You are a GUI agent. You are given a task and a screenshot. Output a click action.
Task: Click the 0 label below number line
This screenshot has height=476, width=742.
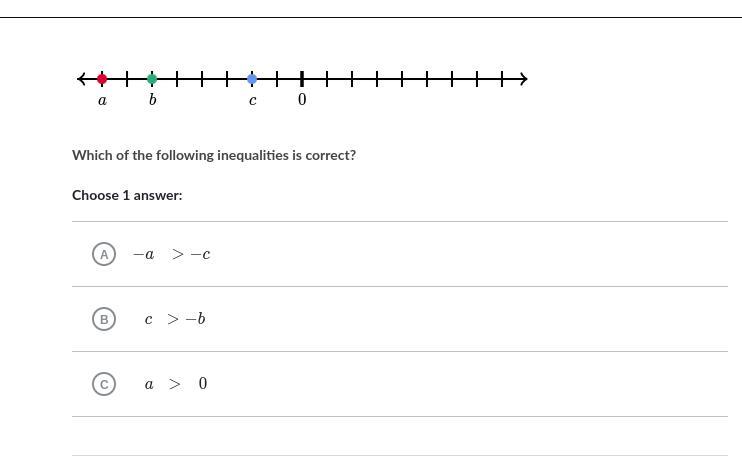click(x=302, y=99)
